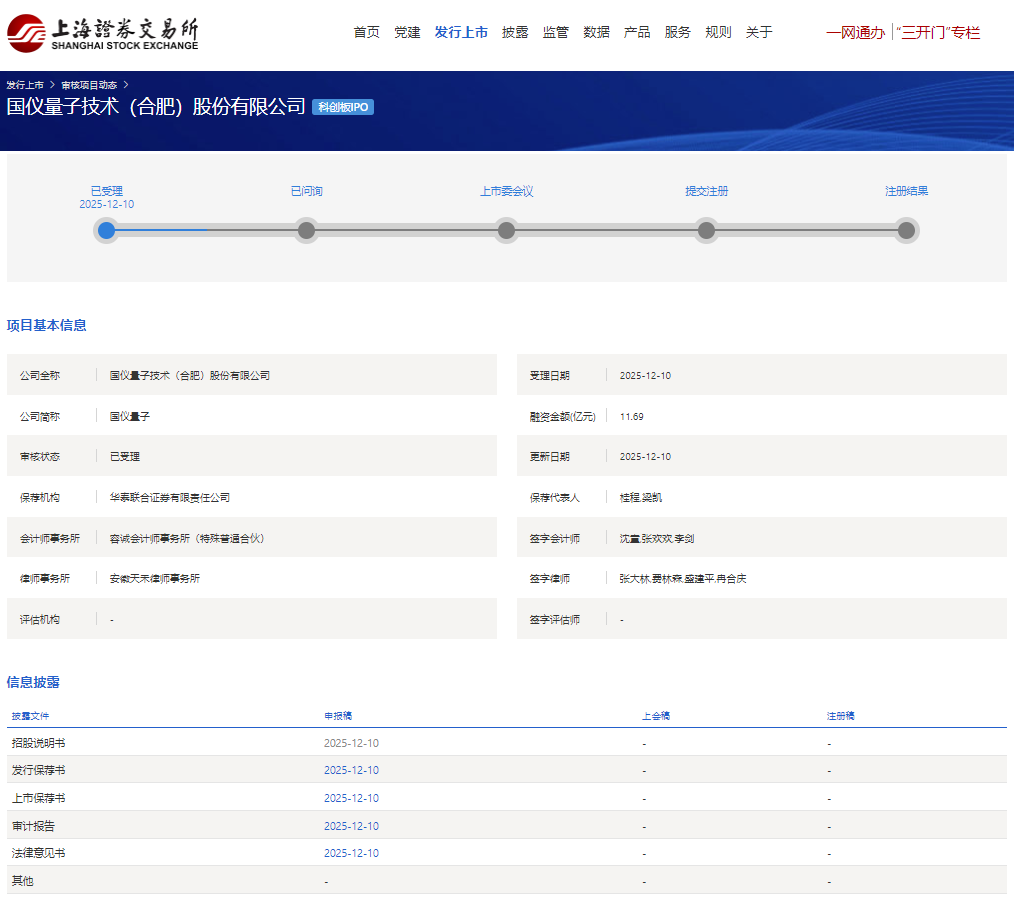Click the 其他 row label

23,881
